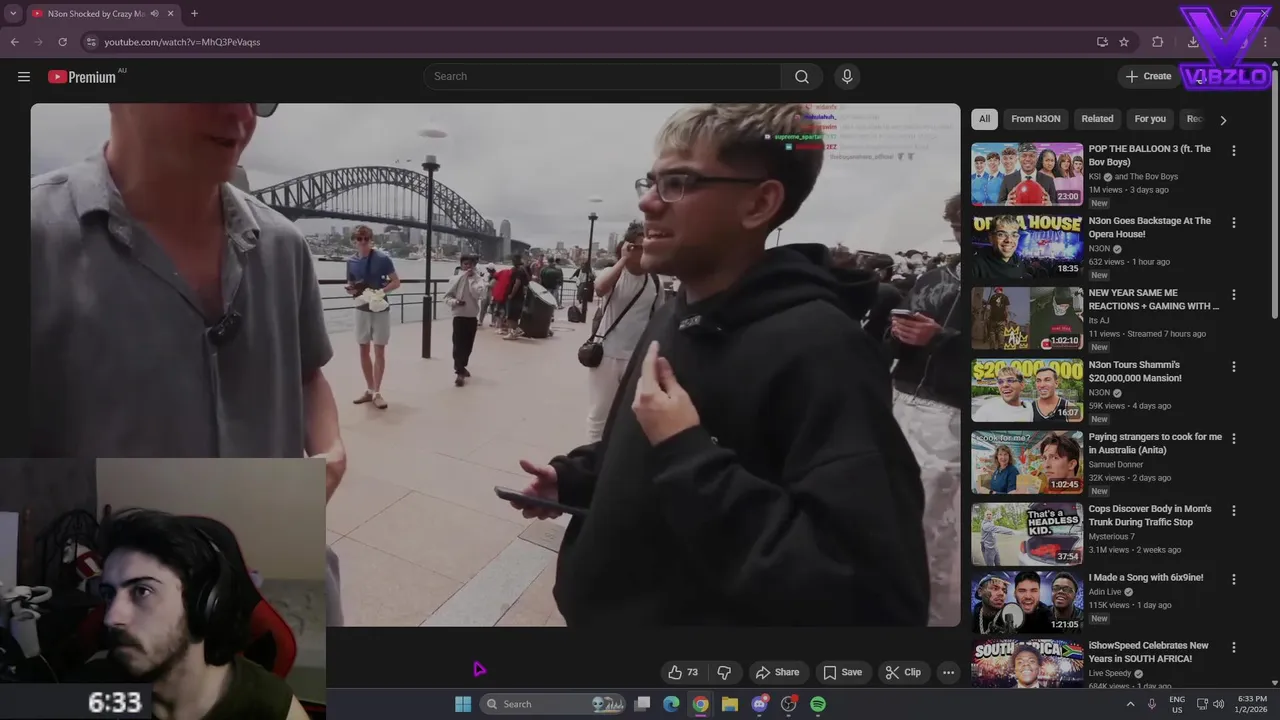
Task: Open the Chrome downloads icon
Action: point(1193,42)
